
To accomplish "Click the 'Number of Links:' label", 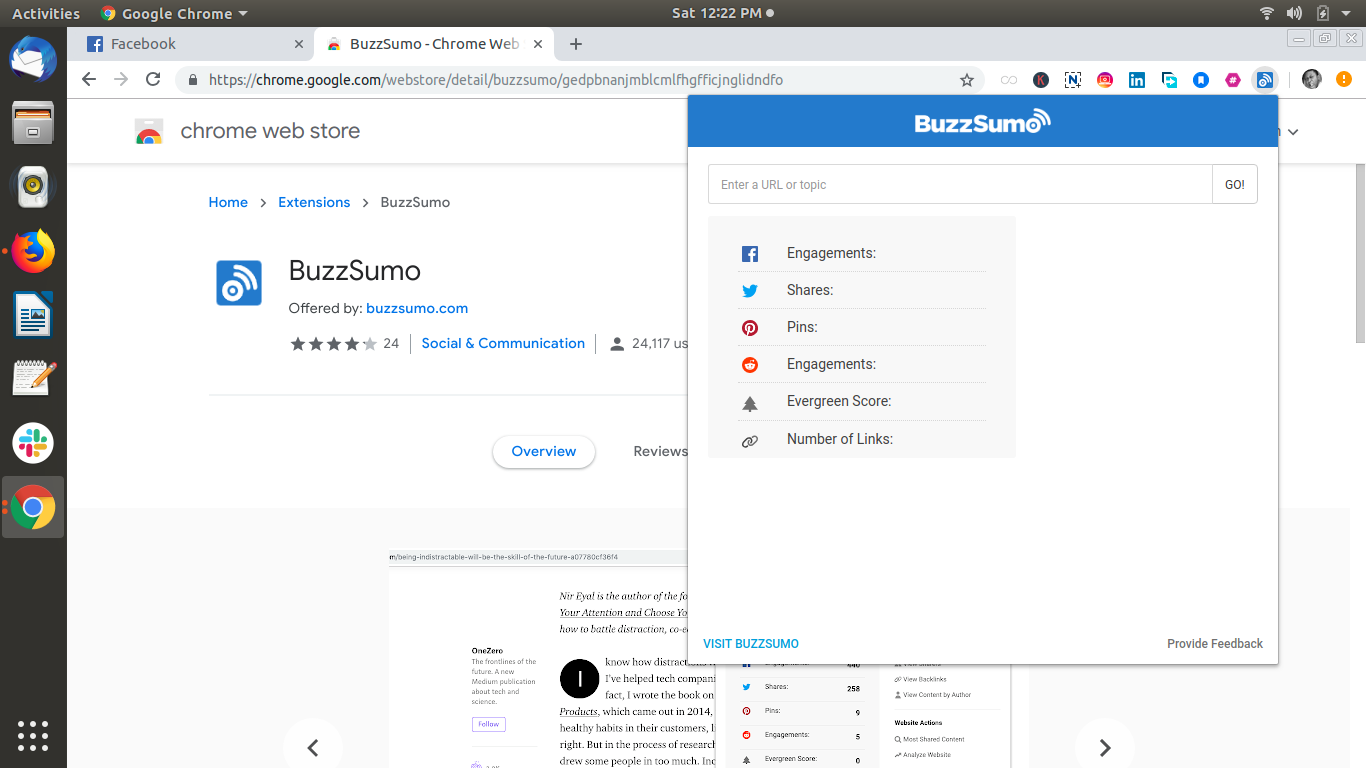I will 840,439.
